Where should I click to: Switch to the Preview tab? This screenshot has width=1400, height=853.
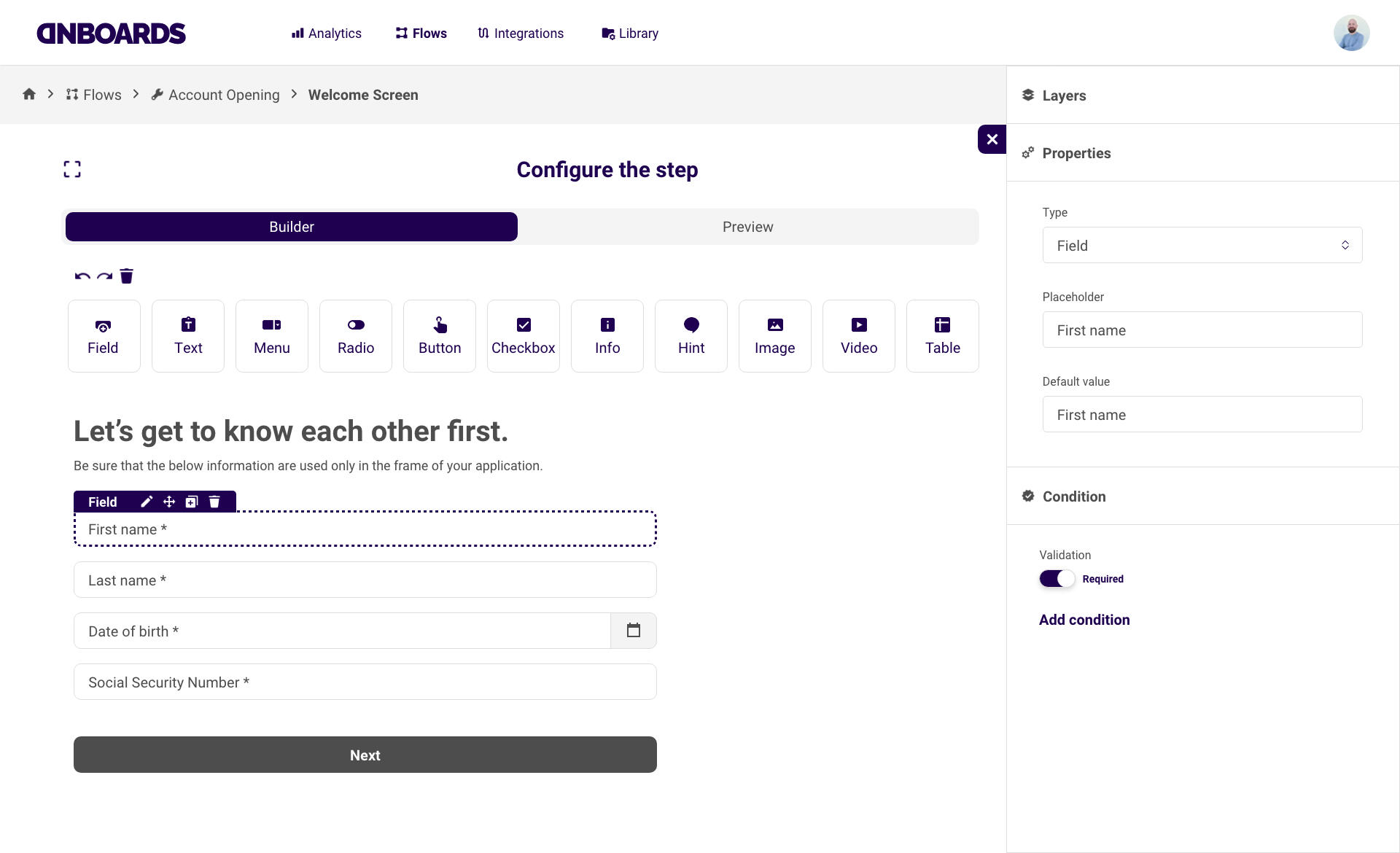coord(747,227)
